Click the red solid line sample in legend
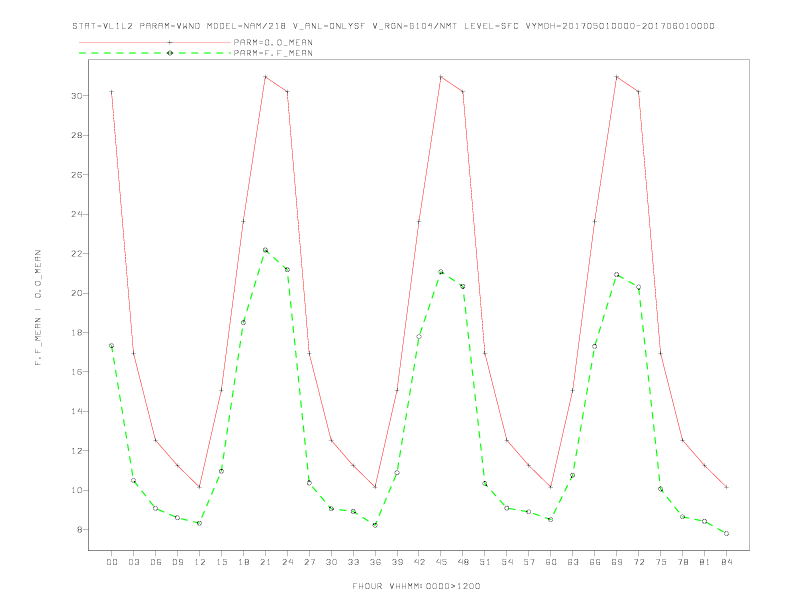 click(x=155, y=42)
